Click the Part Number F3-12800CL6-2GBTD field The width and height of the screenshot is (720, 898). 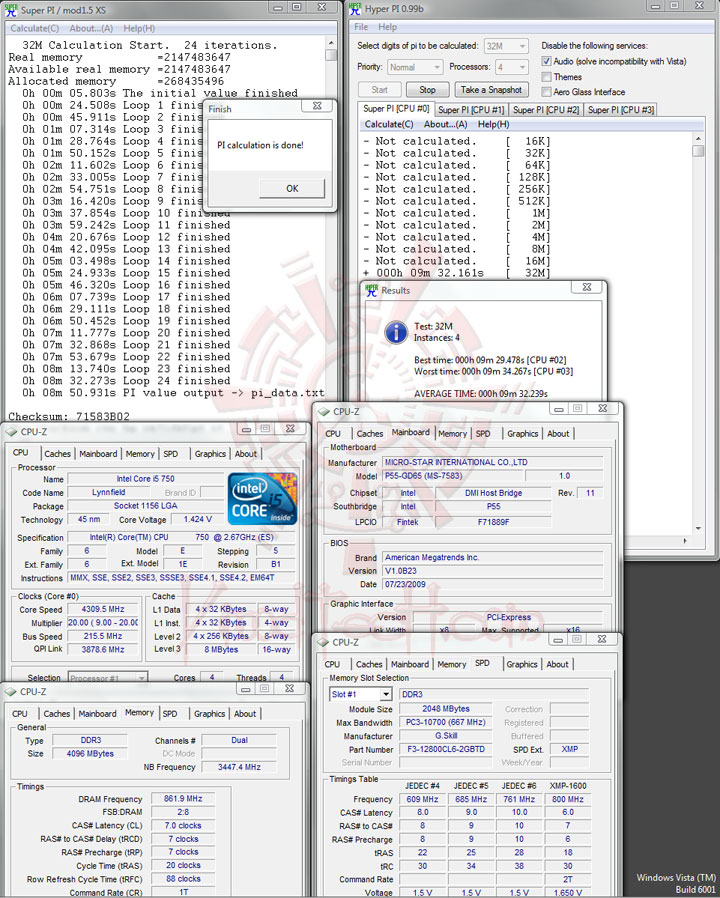point(446,749)
